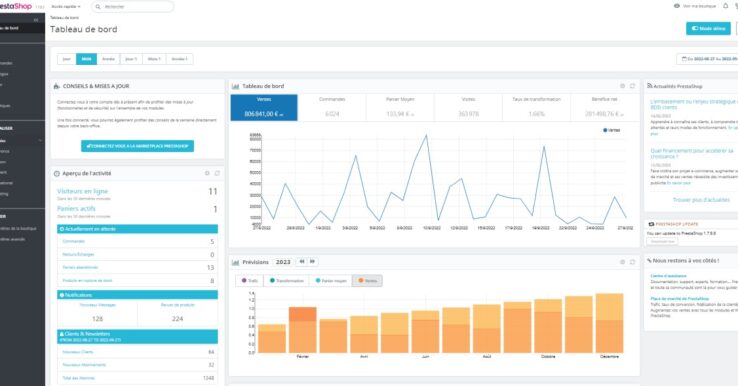Open the Paniers actifs link

76,209
